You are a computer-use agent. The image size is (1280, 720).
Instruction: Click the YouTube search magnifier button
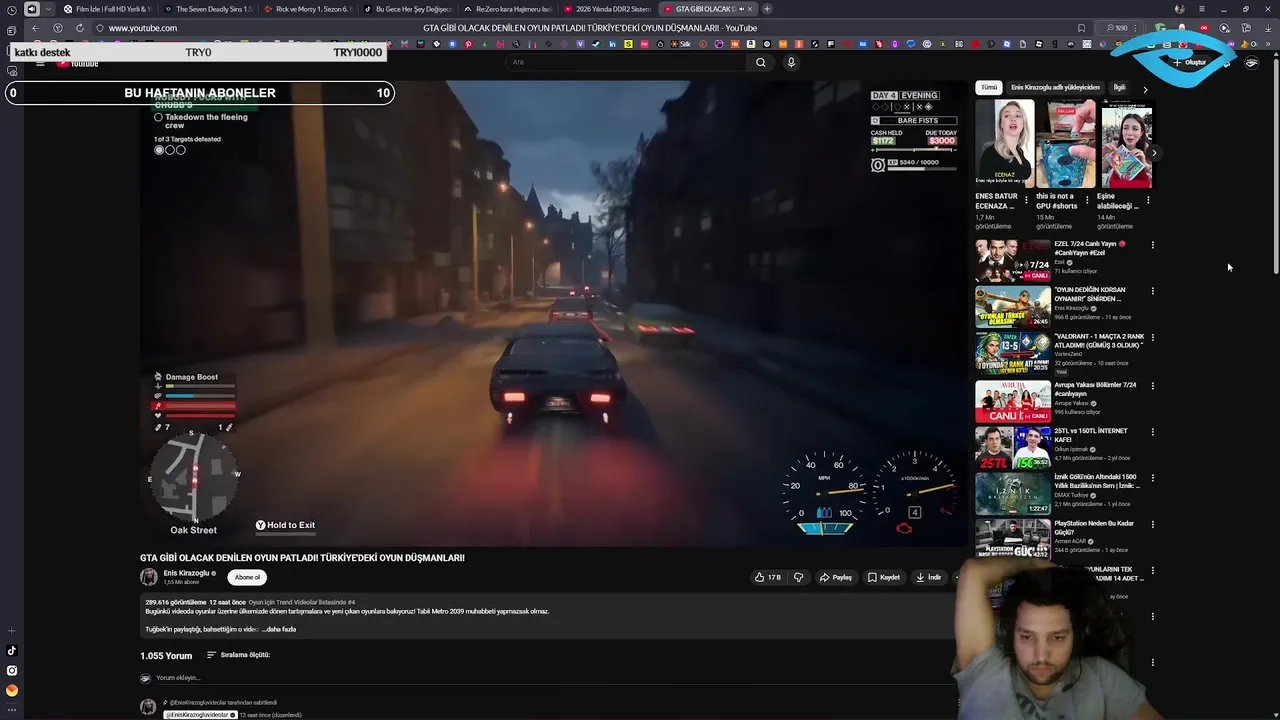point(760,62)
